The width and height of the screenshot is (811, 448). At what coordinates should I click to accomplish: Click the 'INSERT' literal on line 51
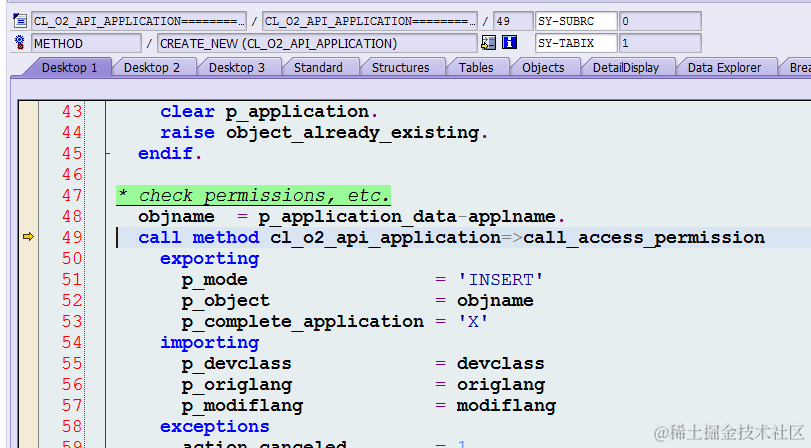(501, 280)
